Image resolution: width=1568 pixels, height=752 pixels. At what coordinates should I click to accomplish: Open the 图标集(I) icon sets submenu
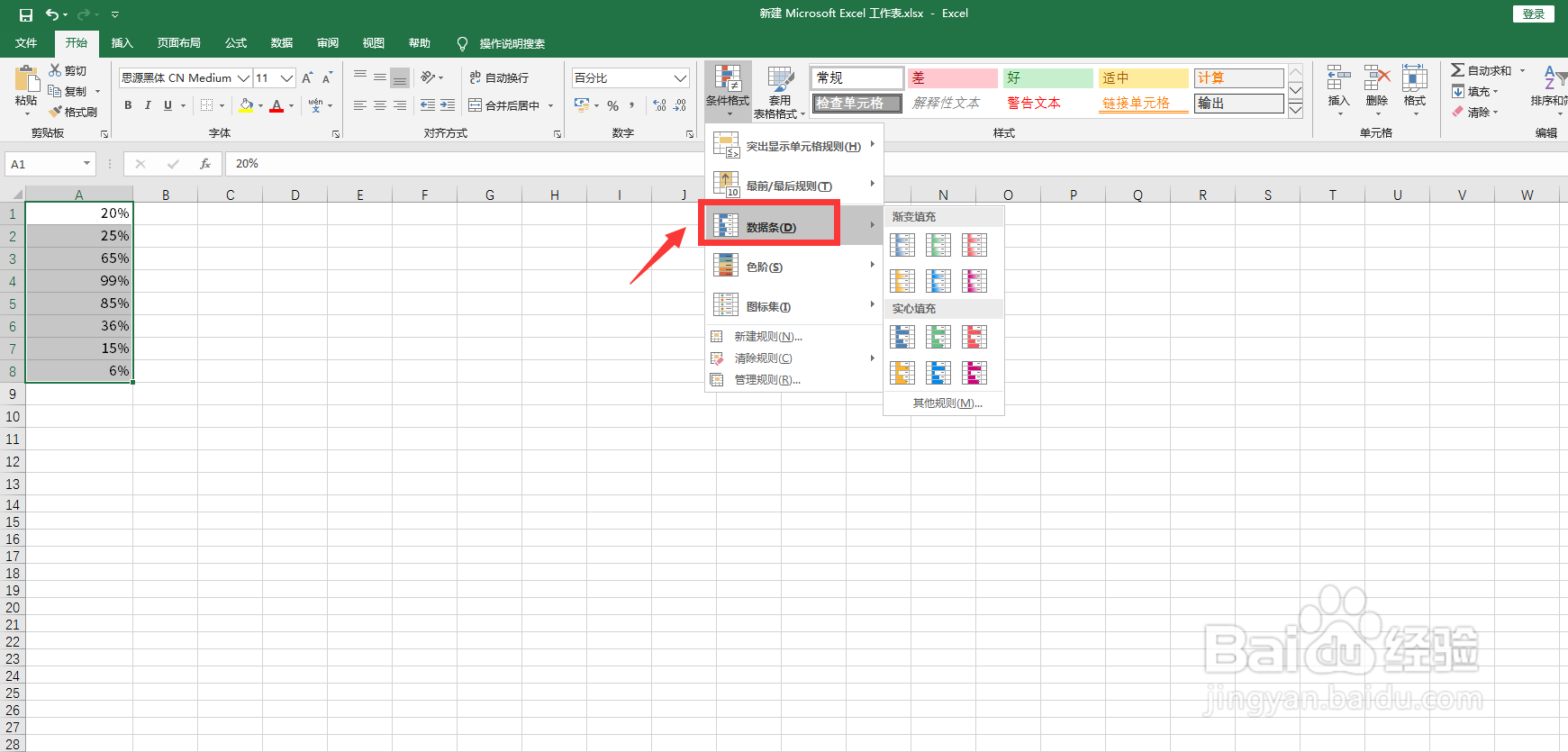pyautogui.click(x=793, y=306)
